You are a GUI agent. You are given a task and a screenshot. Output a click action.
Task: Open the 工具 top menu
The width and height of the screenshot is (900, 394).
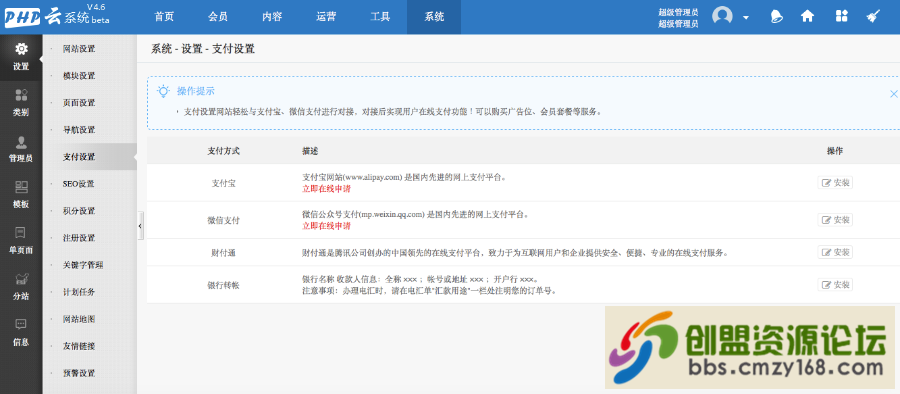coord(380,17)
